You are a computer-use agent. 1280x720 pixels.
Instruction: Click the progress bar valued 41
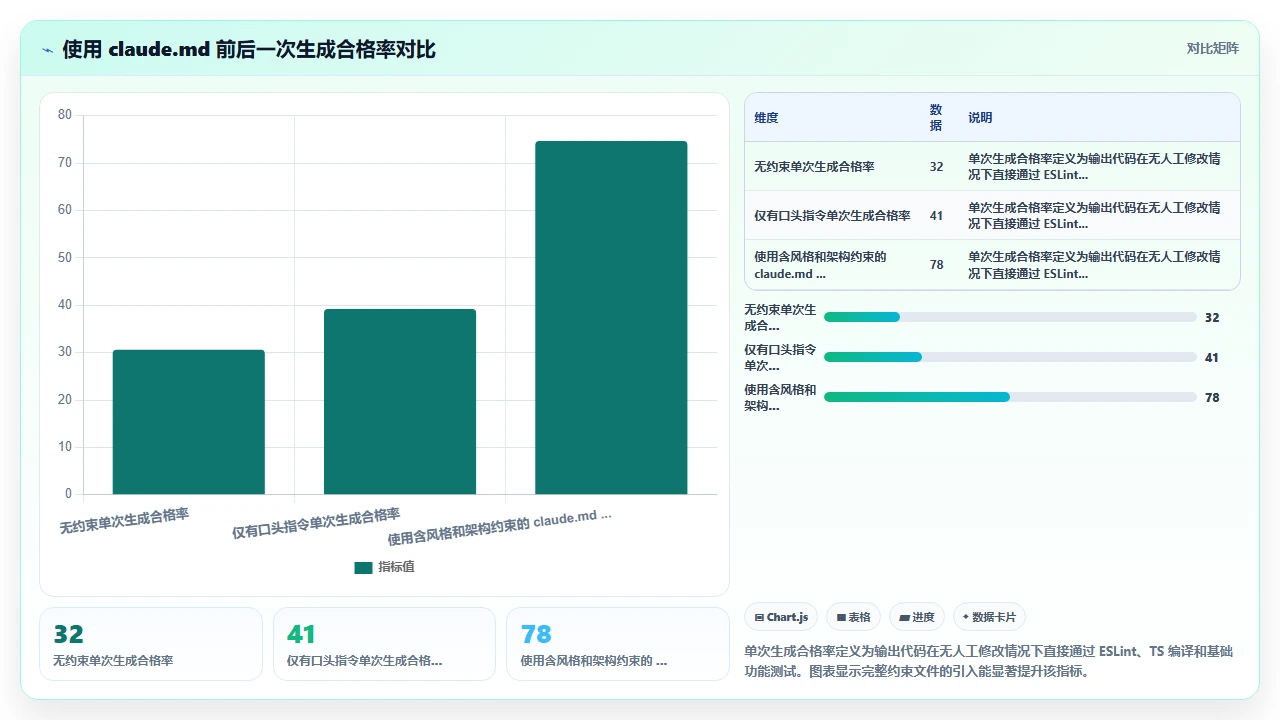point(1010,357)
